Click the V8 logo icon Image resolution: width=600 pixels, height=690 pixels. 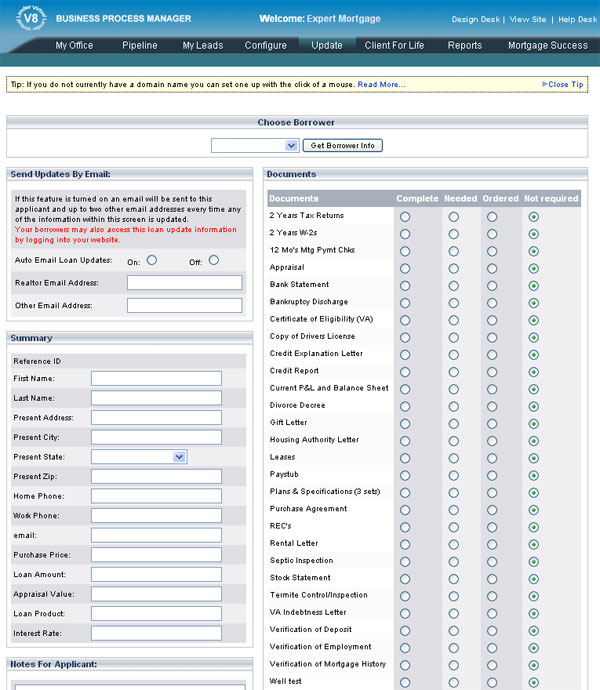click(31, 18)
